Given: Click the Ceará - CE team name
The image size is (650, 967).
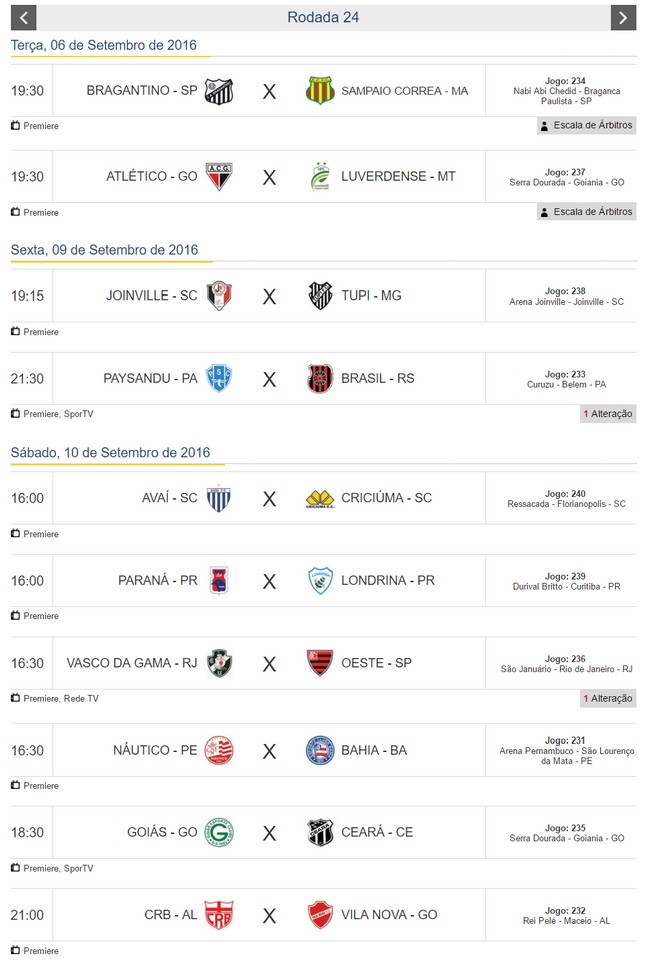Looking at the screenshot, I should click(377, 832).
